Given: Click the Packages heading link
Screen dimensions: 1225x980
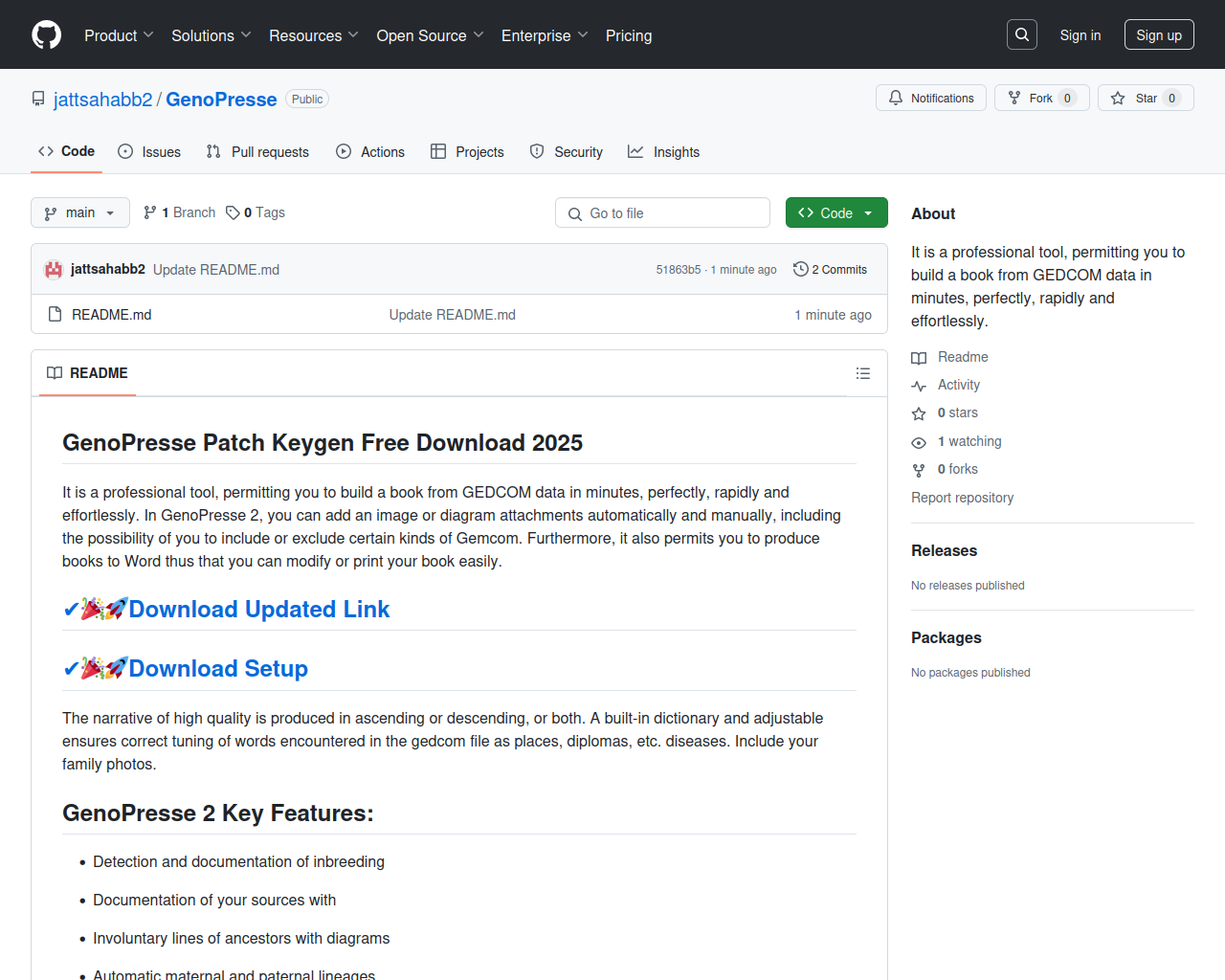Looking at the screenshot, I should pyautogui.click(x=947, y=638).
